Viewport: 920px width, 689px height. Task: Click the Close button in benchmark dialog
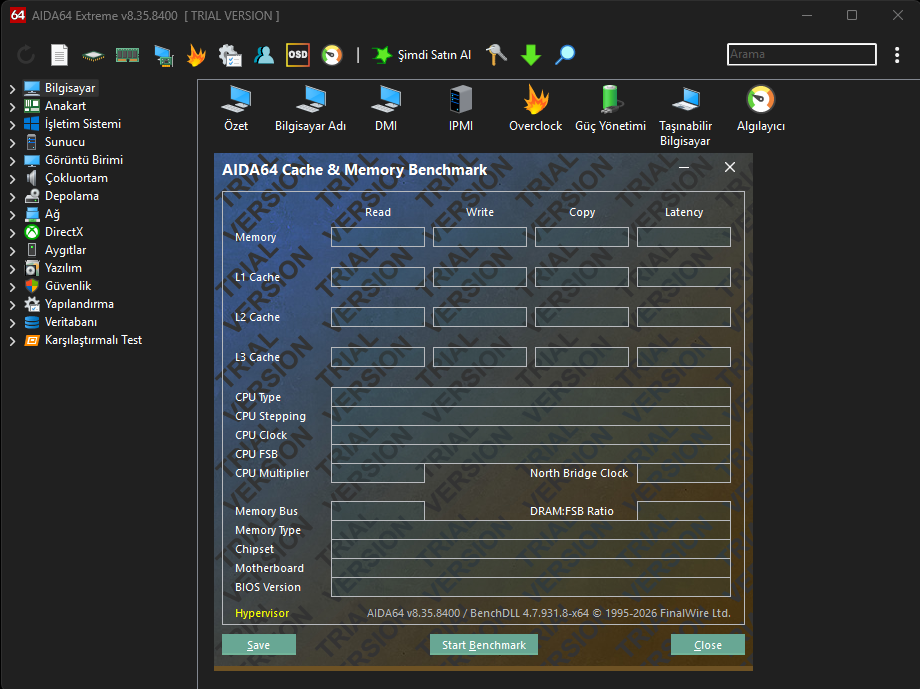click(x=708, y=644)
